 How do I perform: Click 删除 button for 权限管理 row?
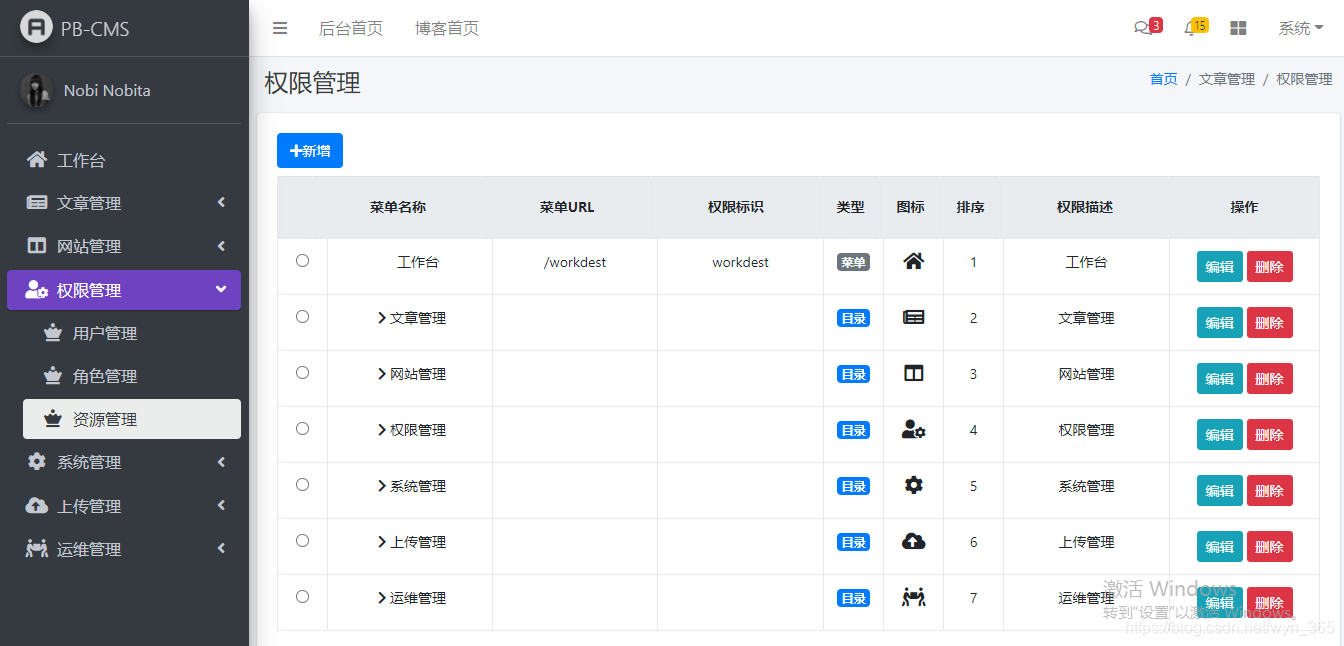pos(1269,435)
